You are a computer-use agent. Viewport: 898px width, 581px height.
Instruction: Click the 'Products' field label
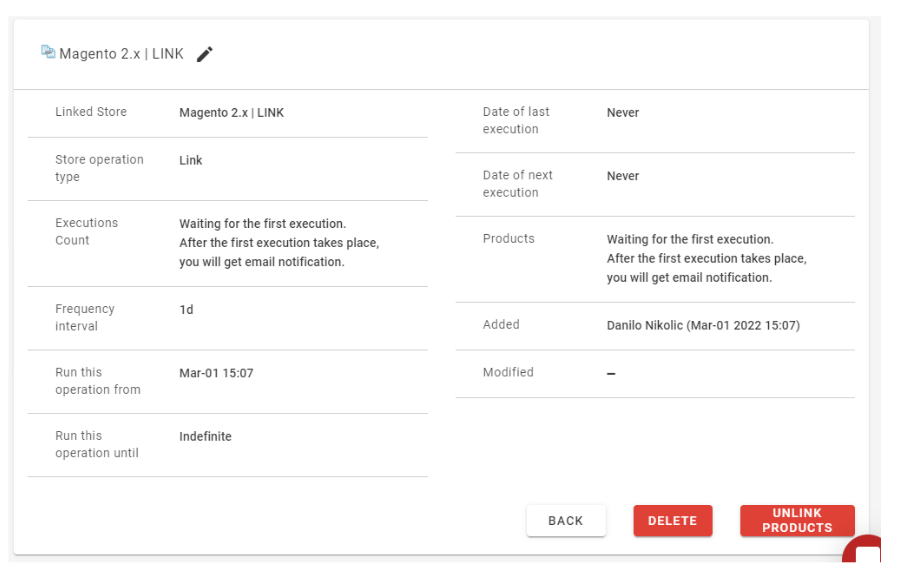pyautogui.click(x=509, y=238)
